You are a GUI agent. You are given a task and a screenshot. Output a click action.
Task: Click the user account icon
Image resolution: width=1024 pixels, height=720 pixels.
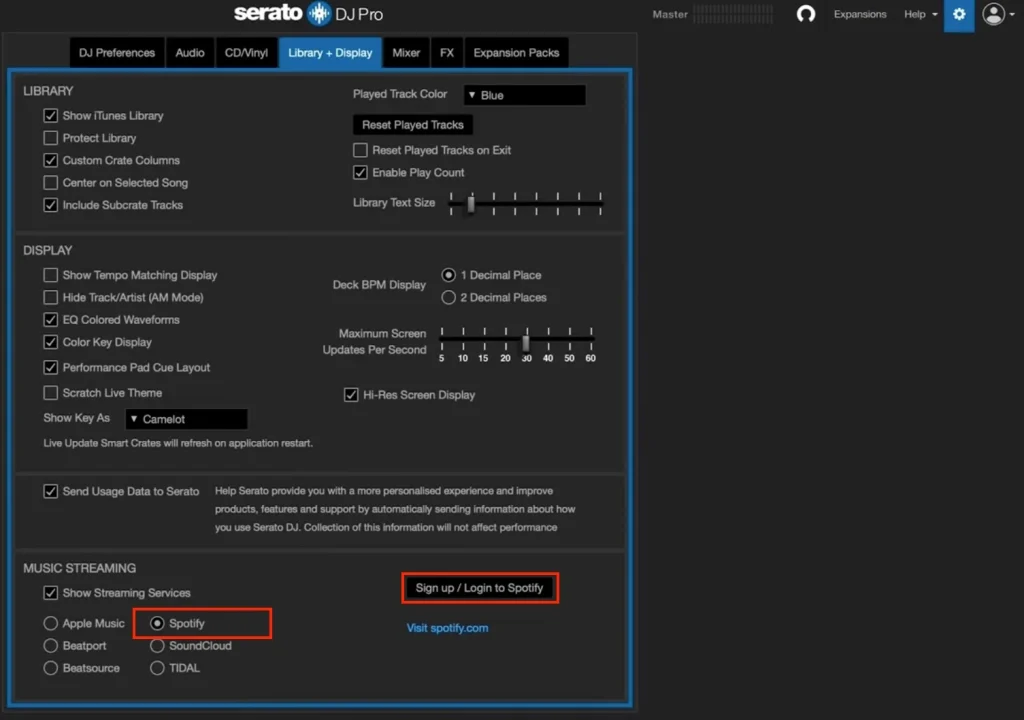(993, 15)
